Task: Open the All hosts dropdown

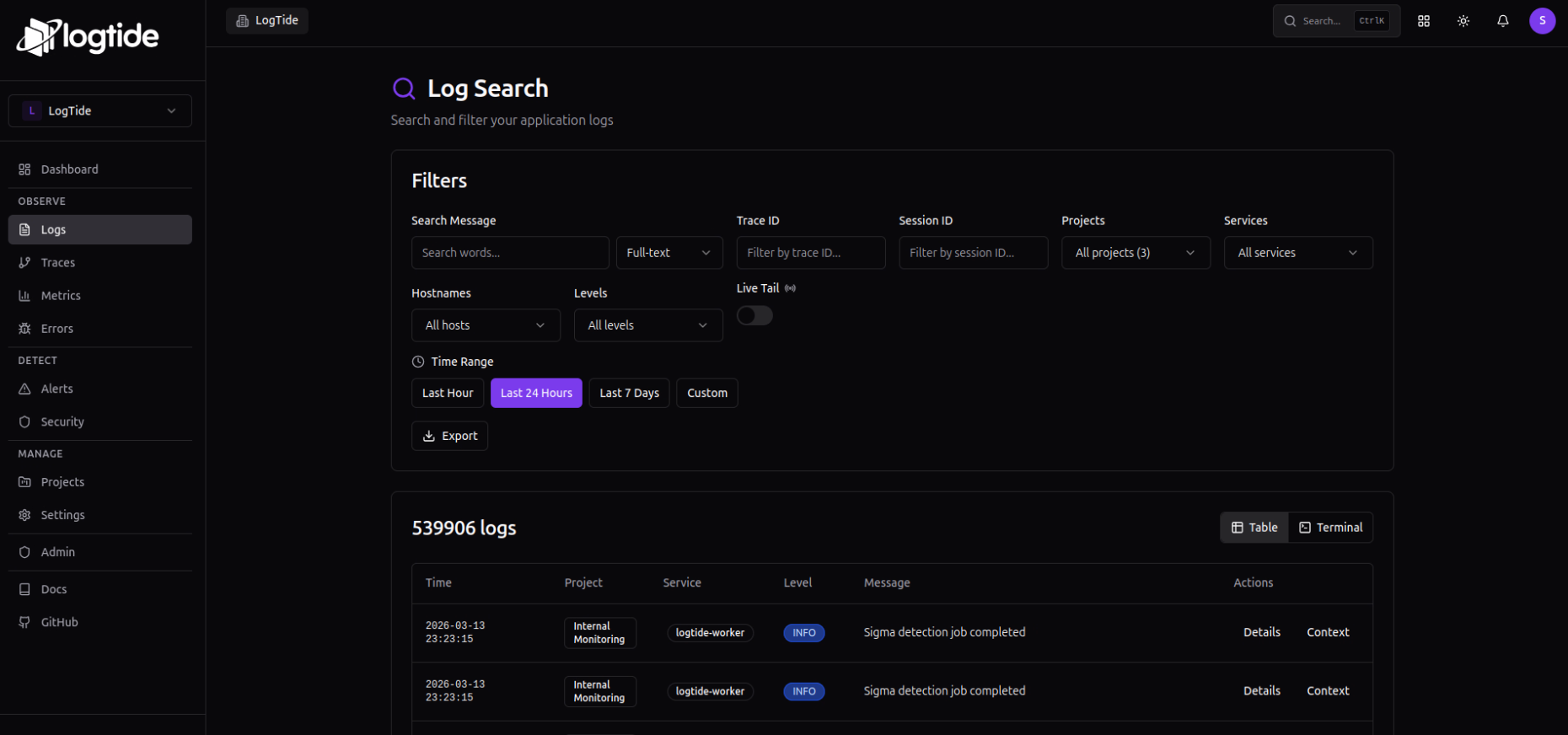Action: [486, 325]
